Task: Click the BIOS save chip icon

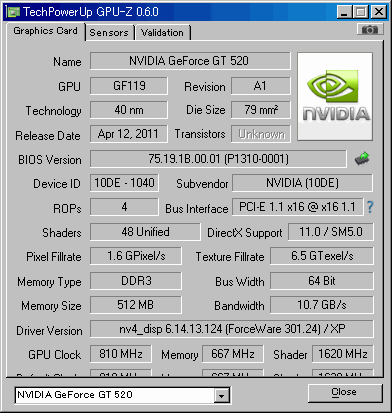Action: pos(362,158)
